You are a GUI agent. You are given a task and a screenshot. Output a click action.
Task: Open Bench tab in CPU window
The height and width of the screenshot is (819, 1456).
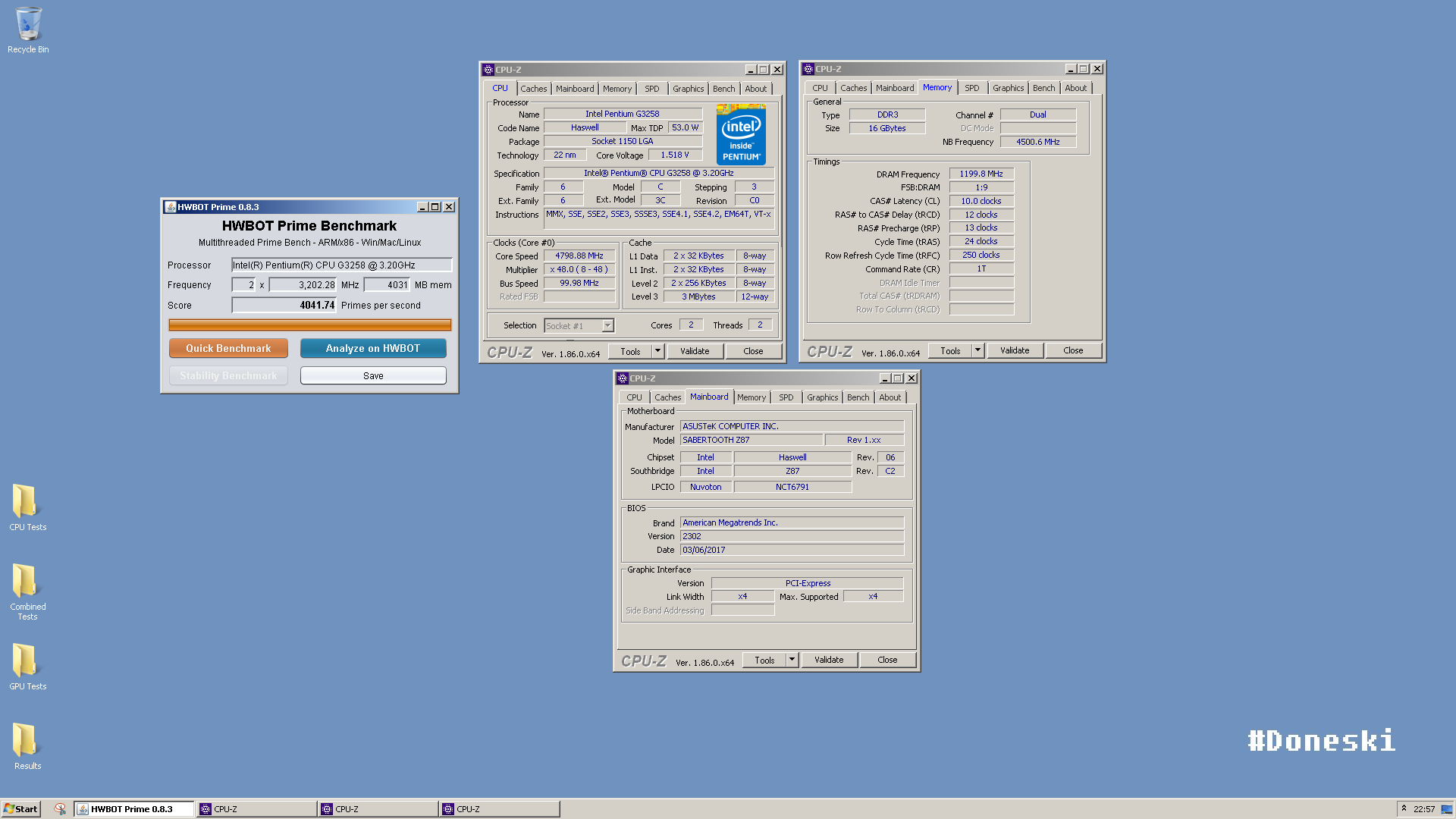point(723,89)
